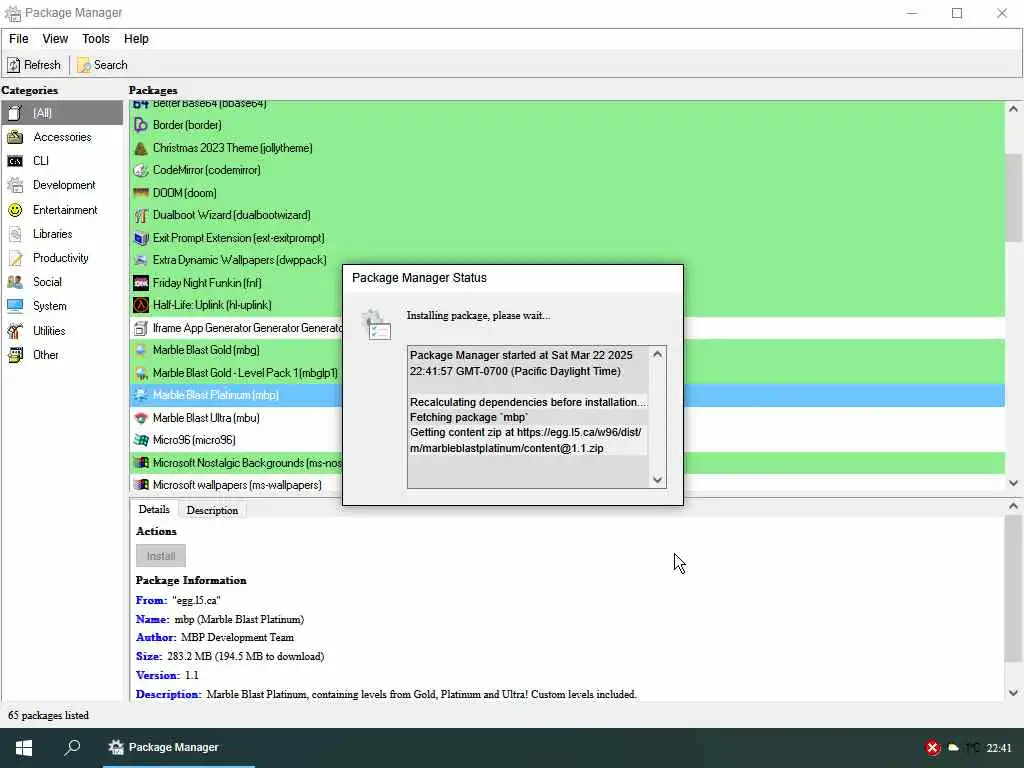This screenshot has width=1024, height=768.
Task: Select Microsoft Nostalgic Backgrounds package row
Action: (567, 463)
